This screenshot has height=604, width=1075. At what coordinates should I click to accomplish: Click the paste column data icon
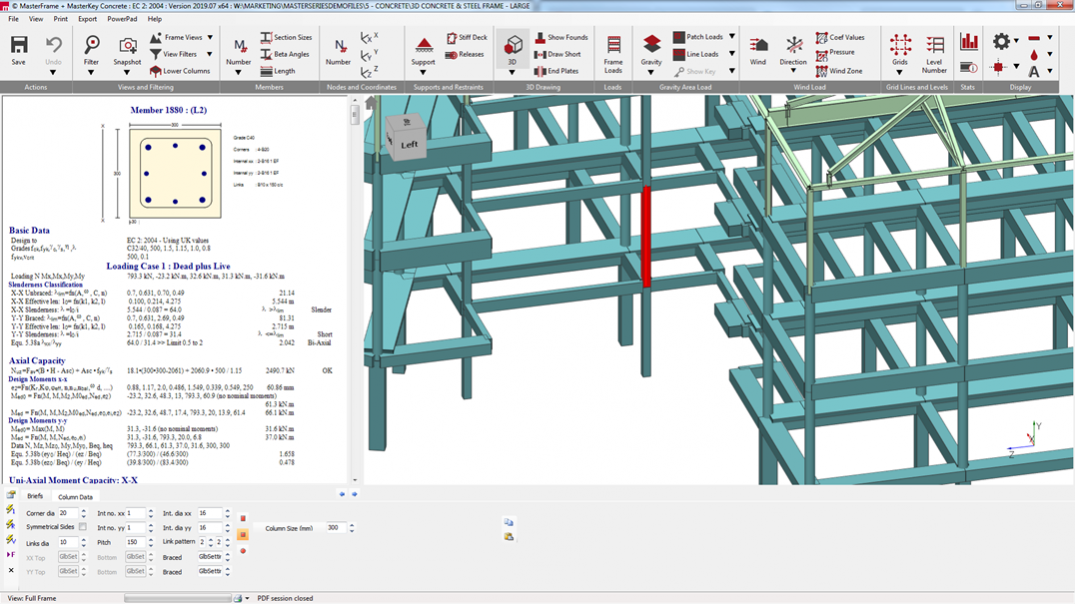[509, 536]
